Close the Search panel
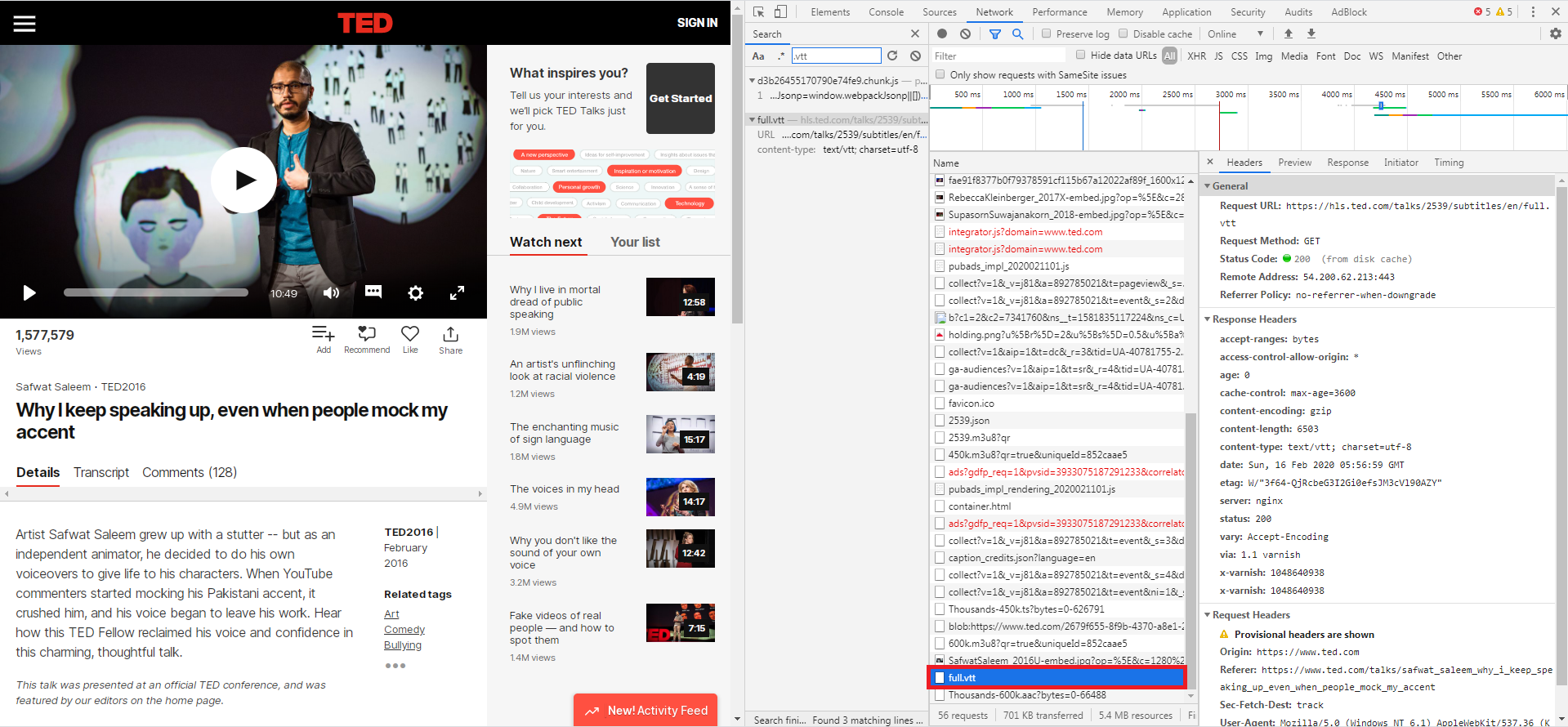This screenshot has width=1568, height=727. 915,33
